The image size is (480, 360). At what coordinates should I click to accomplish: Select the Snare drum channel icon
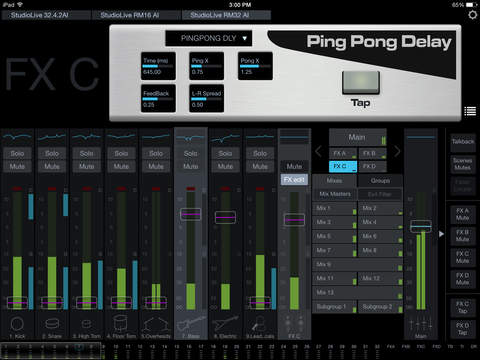[x=52, y=323]
